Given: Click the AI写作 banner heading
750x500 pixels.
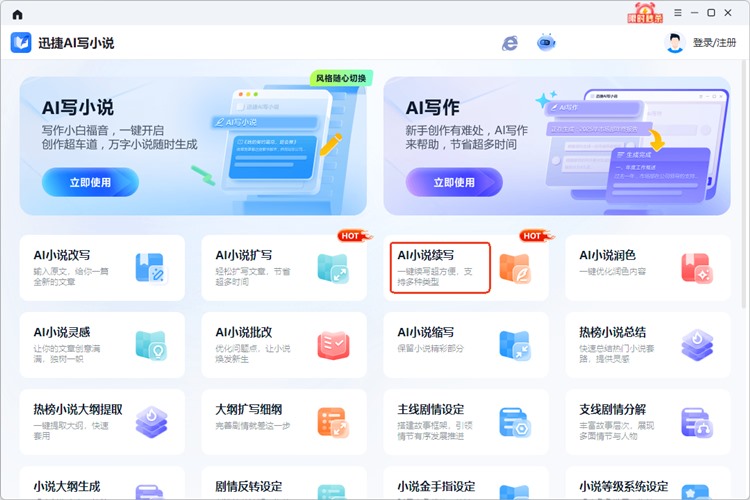Looking at the screenshot, I should [432, 108].
